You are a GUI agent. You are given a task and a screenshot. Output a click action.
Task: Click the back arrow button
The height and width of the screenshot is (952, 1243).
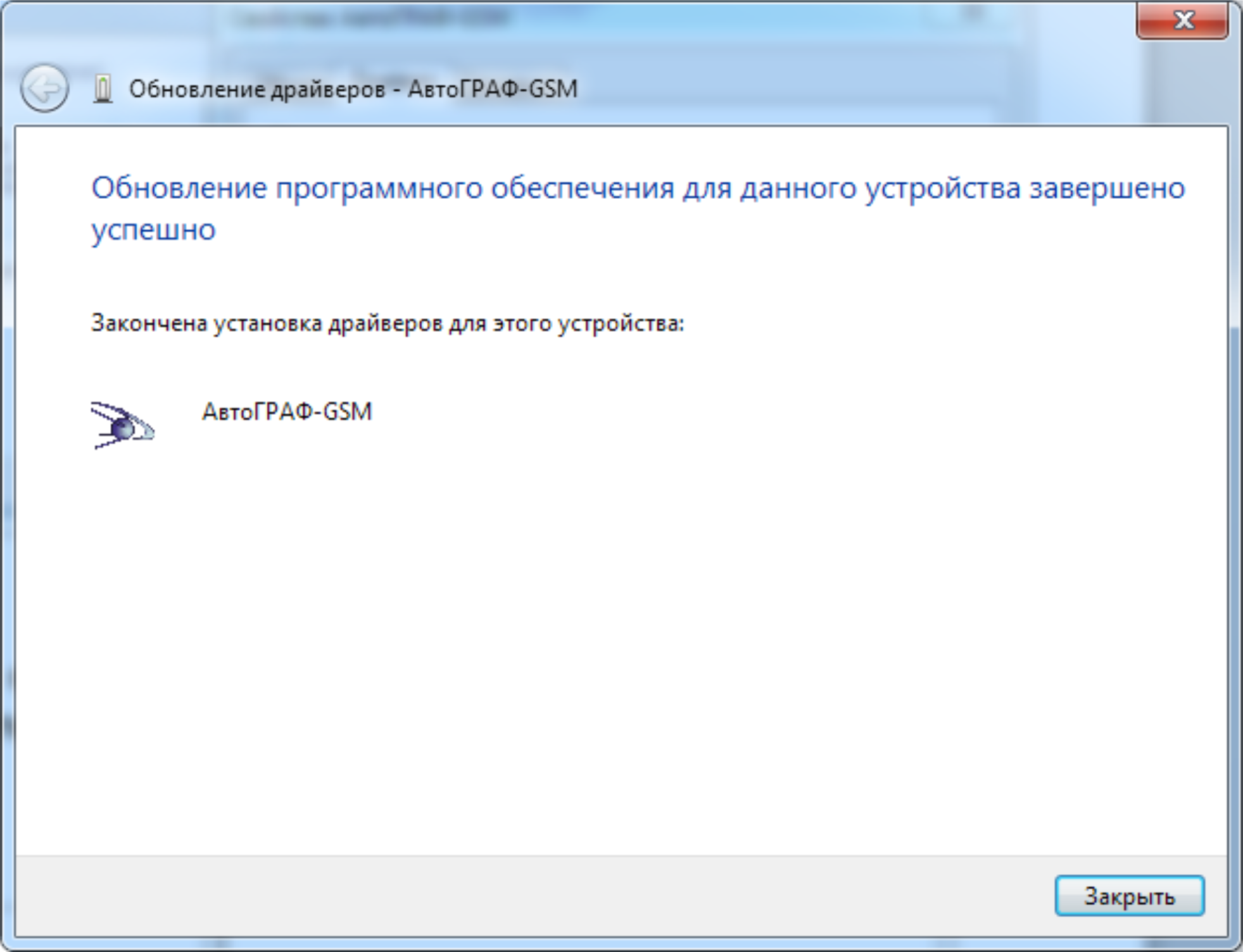44,89
